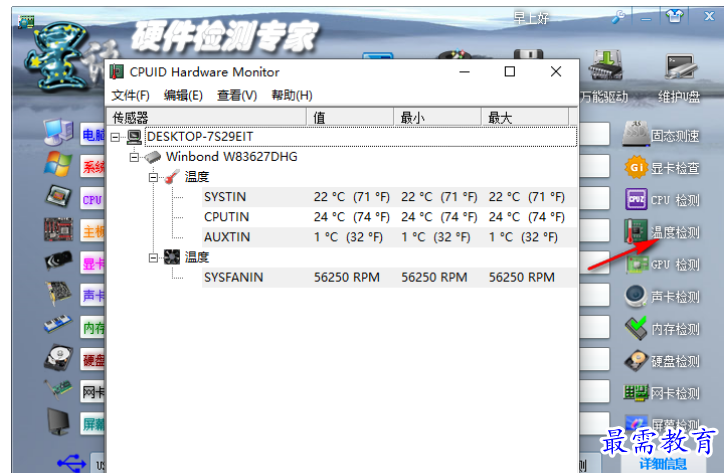Open the 编辑(E) menu
The image size is (724, 473).
click(183, 96)
